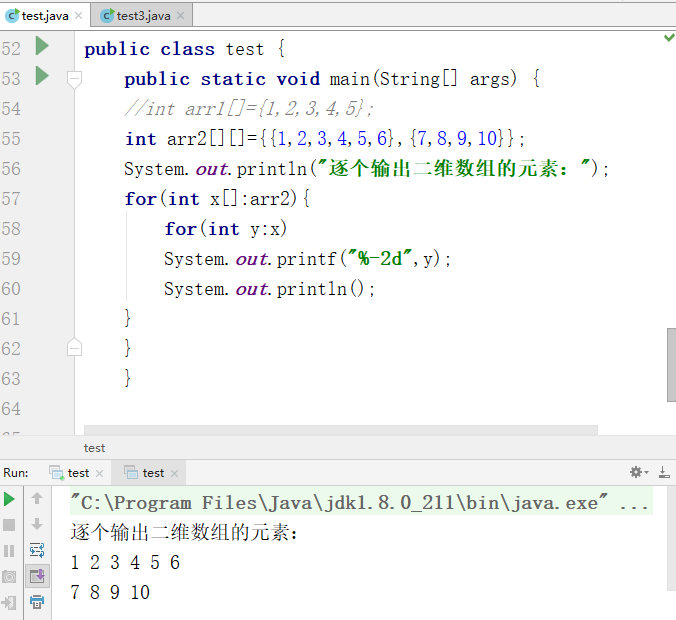Click line number 59 in gutter

coord(11,259)
